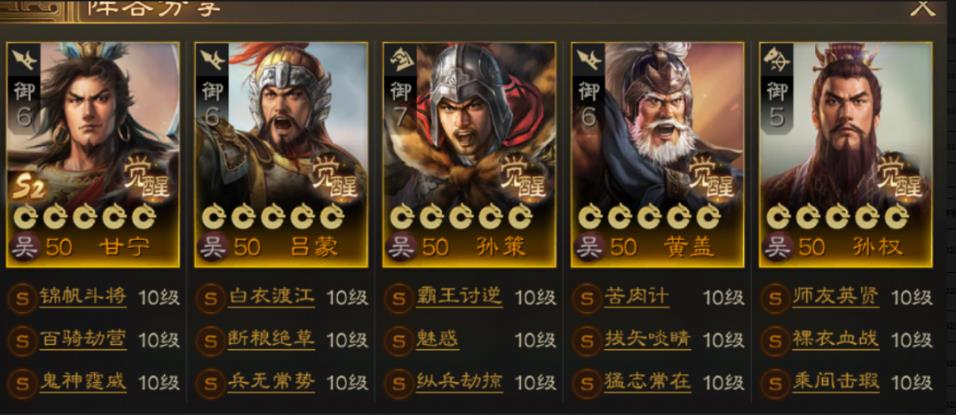Click the S rank icon beside 魅惑
Screen dimensions: 956x415
pos(398,341)
